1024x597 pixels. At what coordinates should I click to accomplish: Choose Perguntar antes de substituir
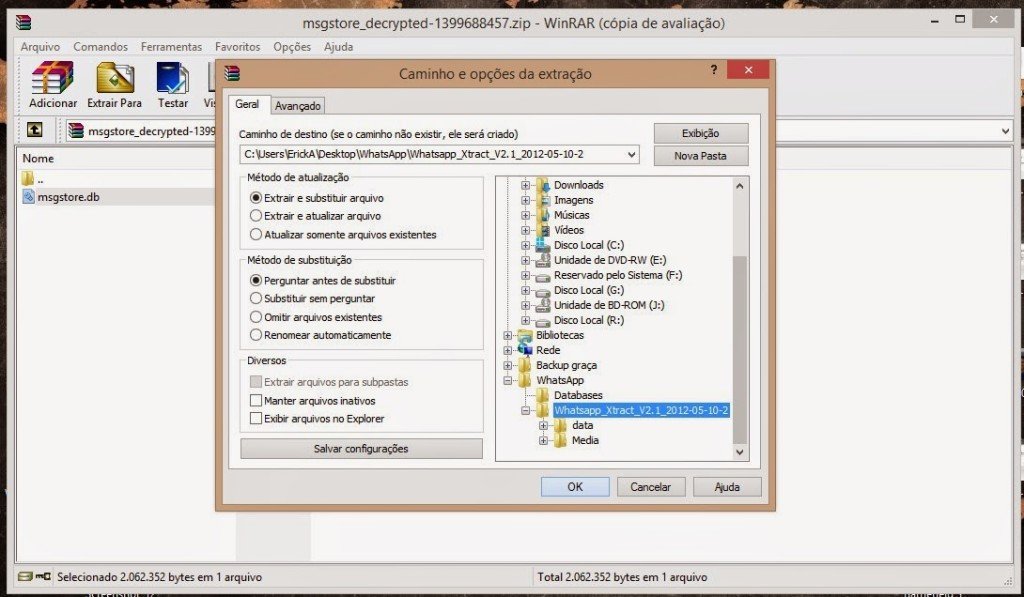click(x=256, y=280)
